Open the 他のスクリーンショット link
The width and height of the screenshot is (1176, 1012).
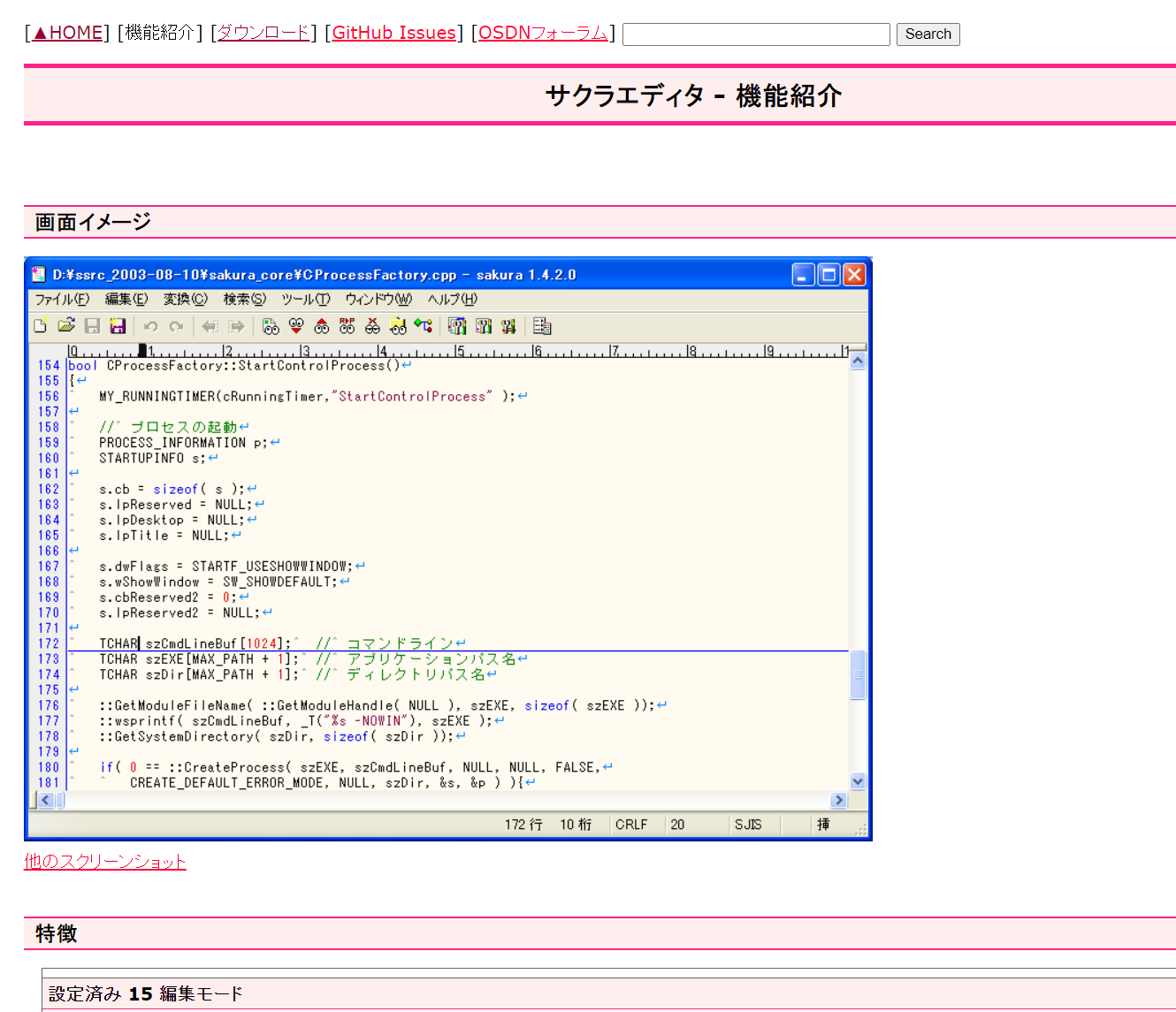tap(105, 861)
